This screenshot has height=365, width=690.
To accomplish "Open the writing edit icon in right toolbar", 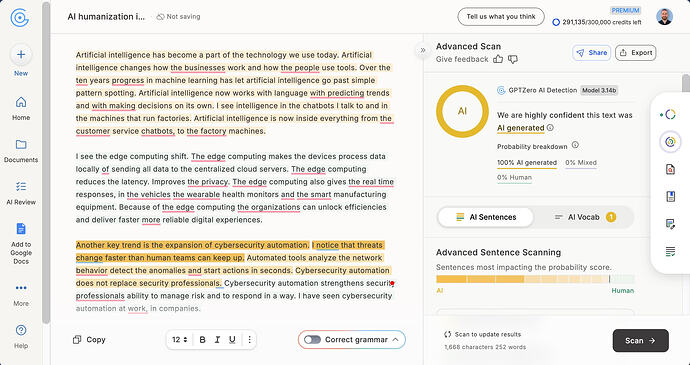I will click(670, 224).
